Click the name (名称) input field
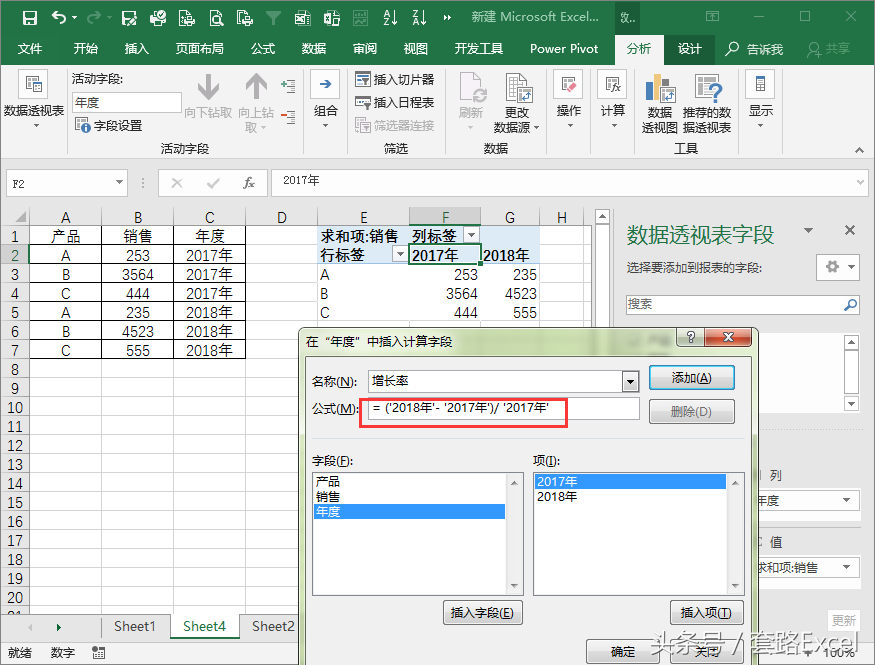The height and width of the screenshot is (665, 875). point(496,382)
